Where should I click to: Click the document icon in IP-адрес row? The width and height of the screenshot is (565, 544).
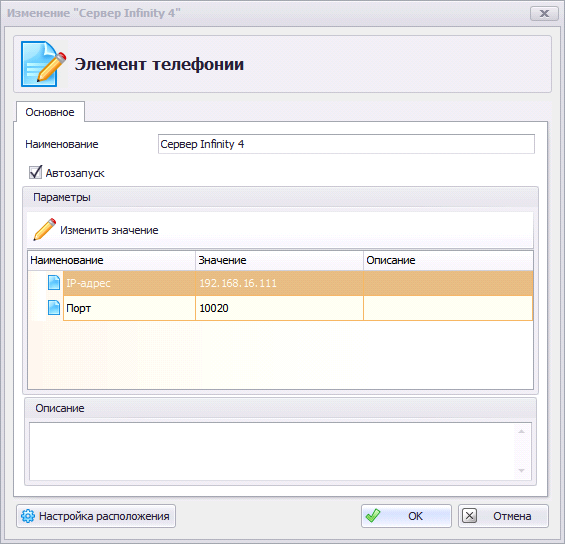pos(54,282)
